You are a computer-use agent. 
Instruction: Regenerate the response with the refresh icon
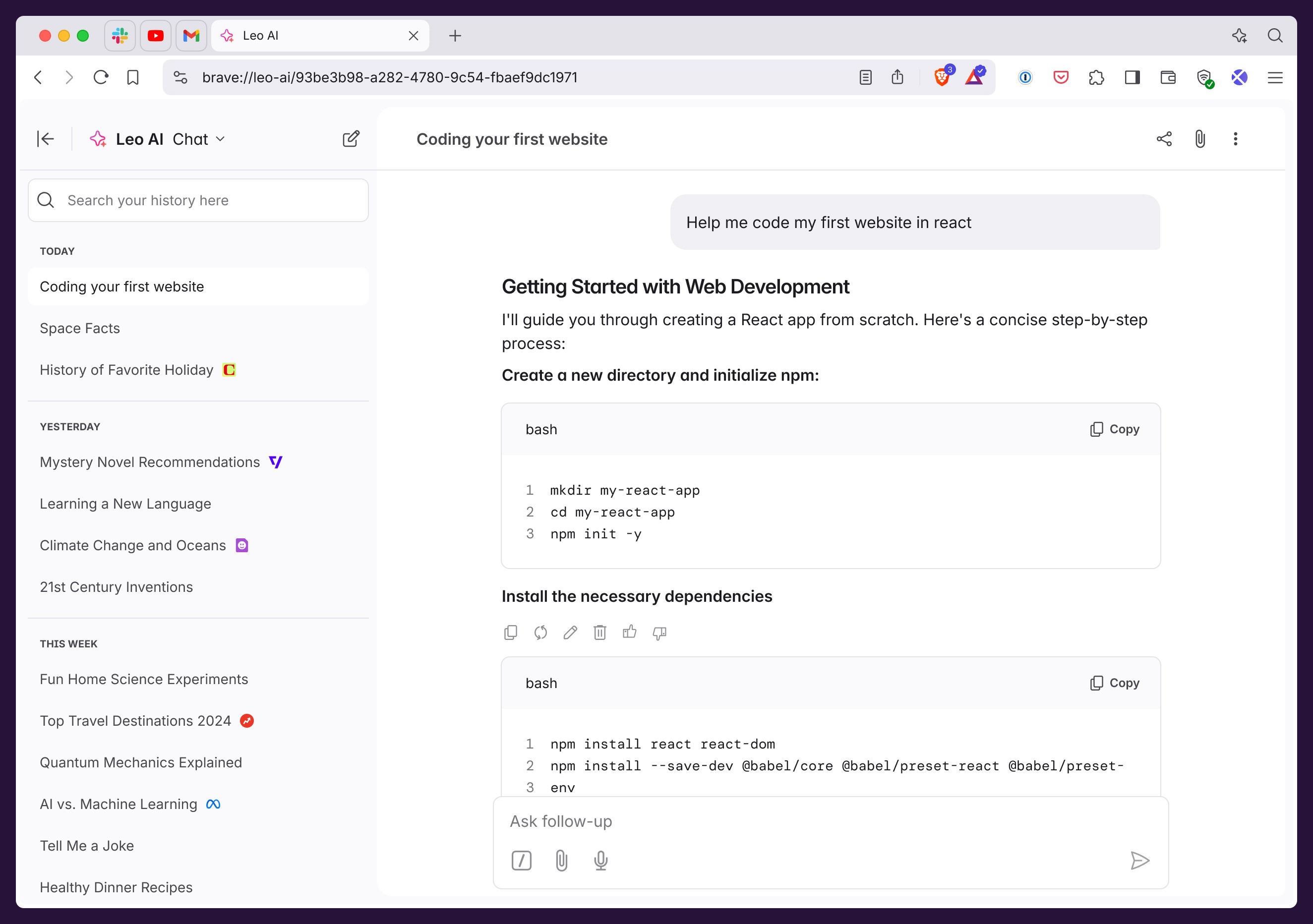pyautogui.click(x=540, y=633)
